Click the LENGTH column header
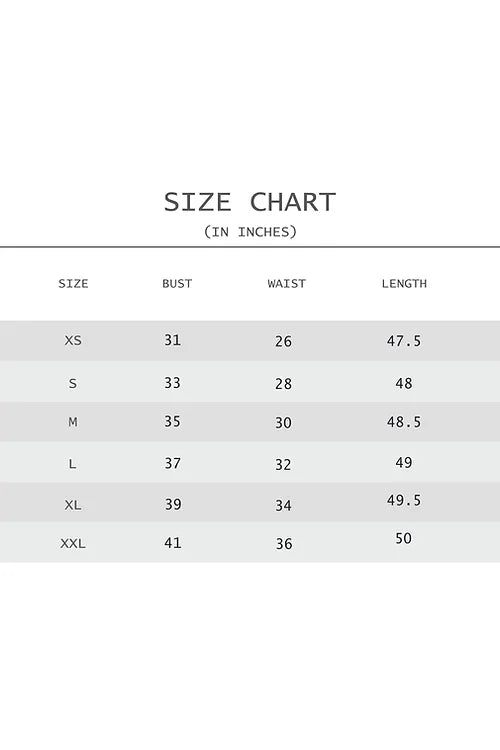This screenshot has height=750, width=500. tap(404, 284)
